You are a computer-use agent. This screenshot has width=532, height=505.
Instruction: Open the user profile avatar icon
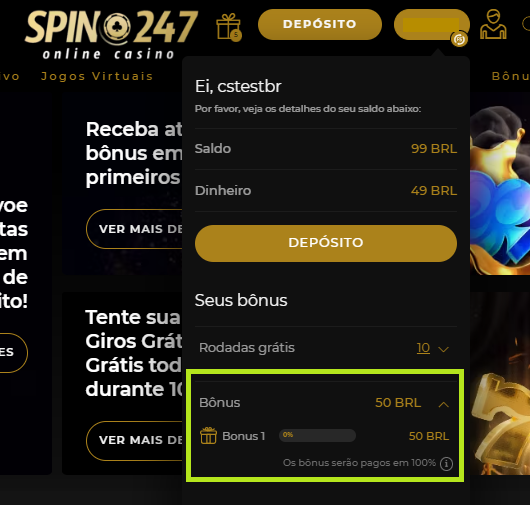[493, 24]
